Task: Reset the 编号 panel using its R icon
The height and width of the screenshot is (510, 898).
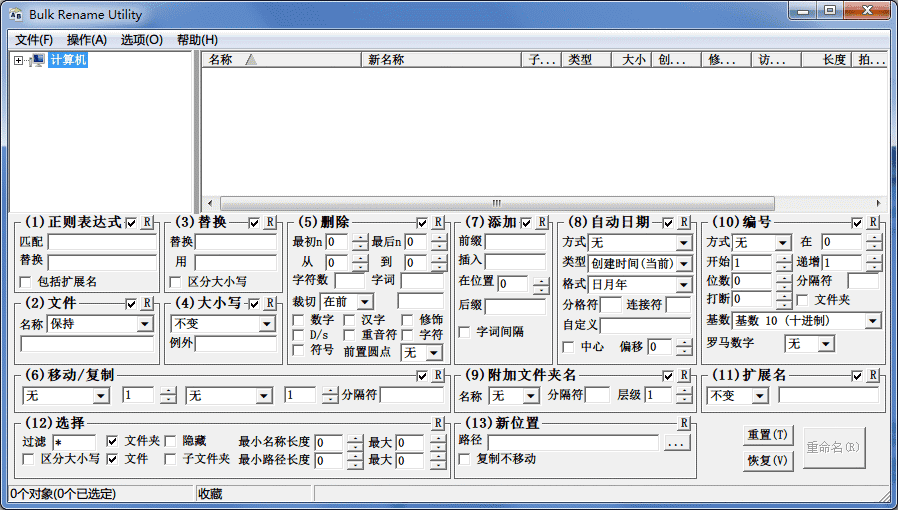Action: 873,222
